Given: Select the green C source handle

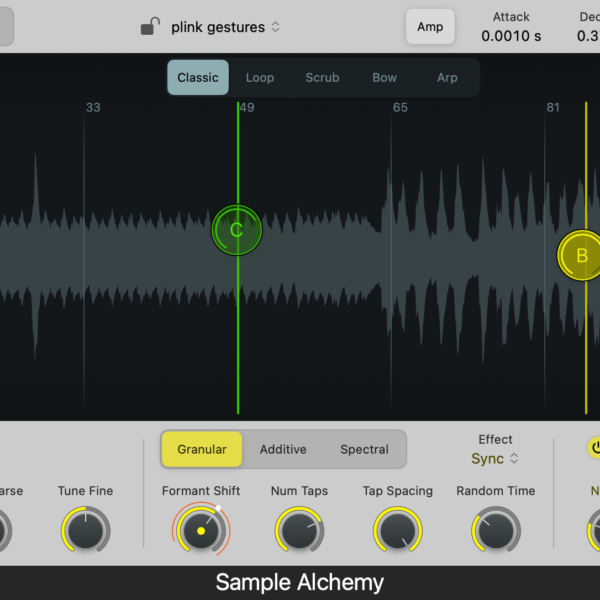Looking at the screenshot, I should coord(237,230).
